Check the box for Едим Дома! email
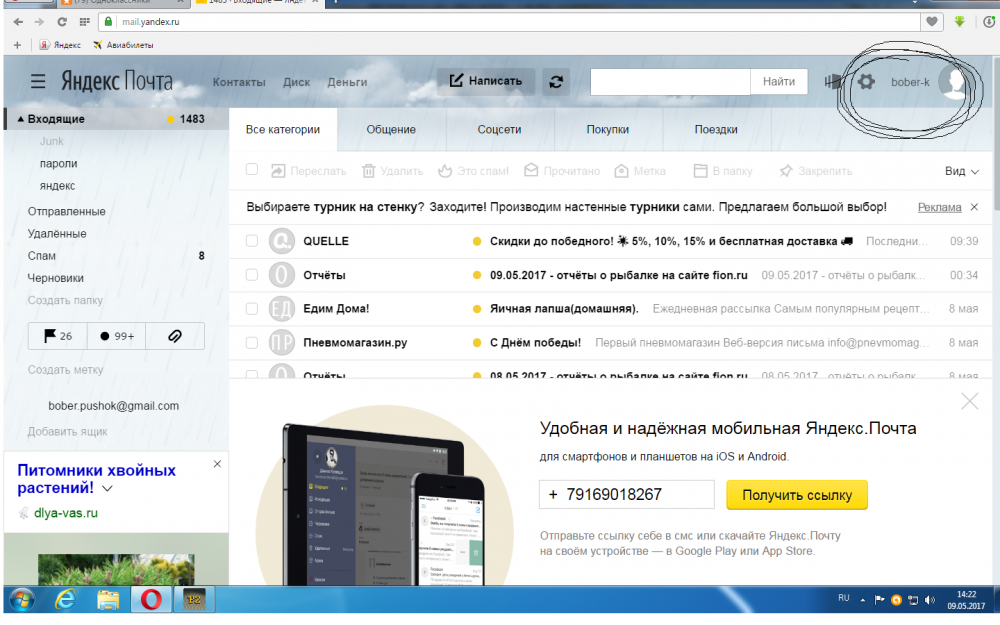 252,309
